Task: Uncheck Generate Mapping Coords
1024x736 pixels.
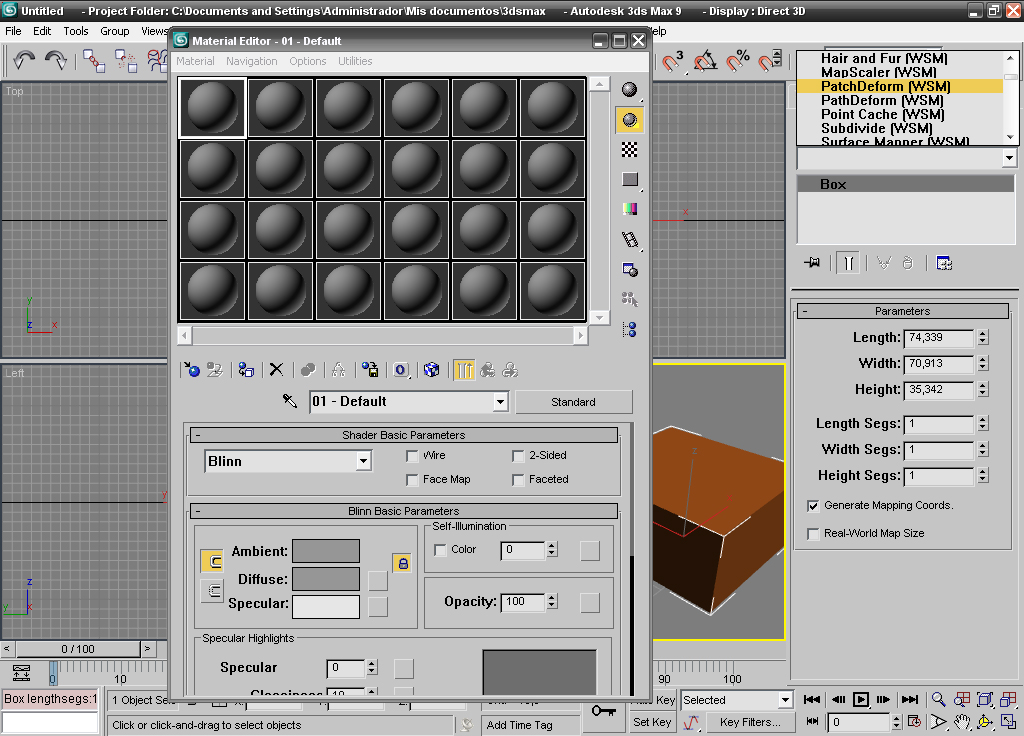Action: [x=813, y=505]
